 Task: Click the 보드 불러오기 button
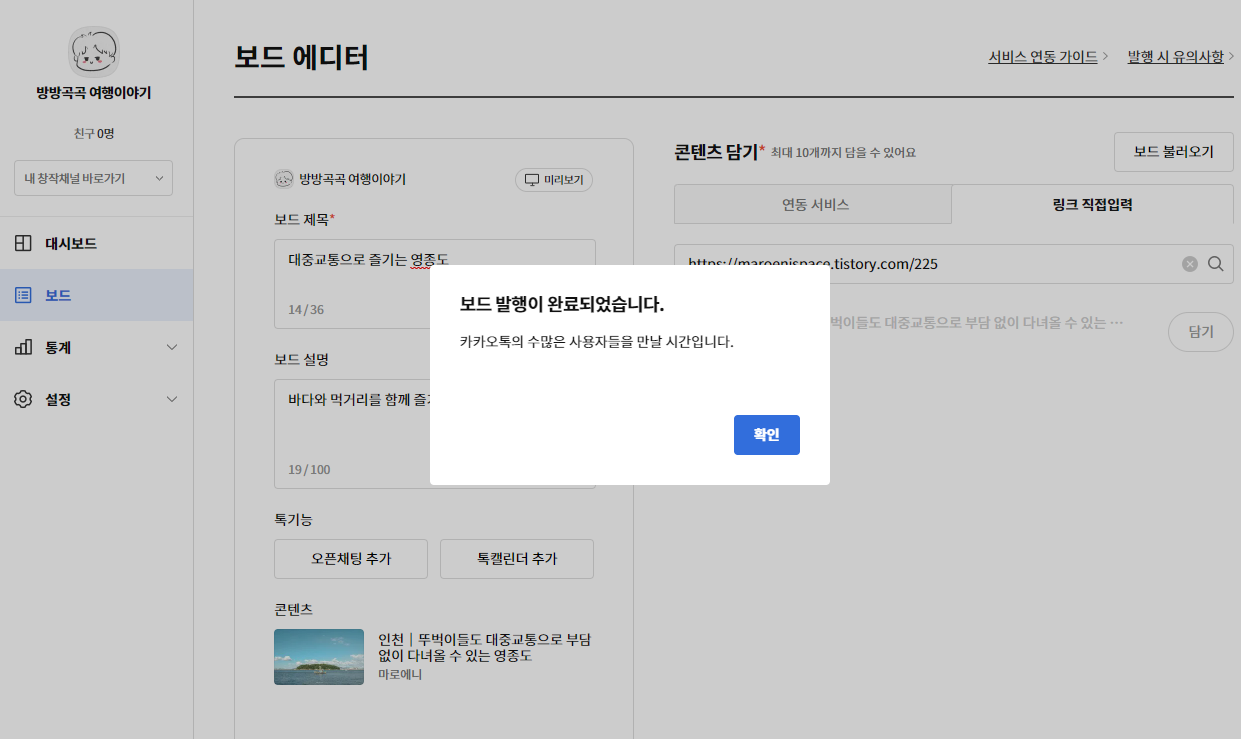[1173, 150]
